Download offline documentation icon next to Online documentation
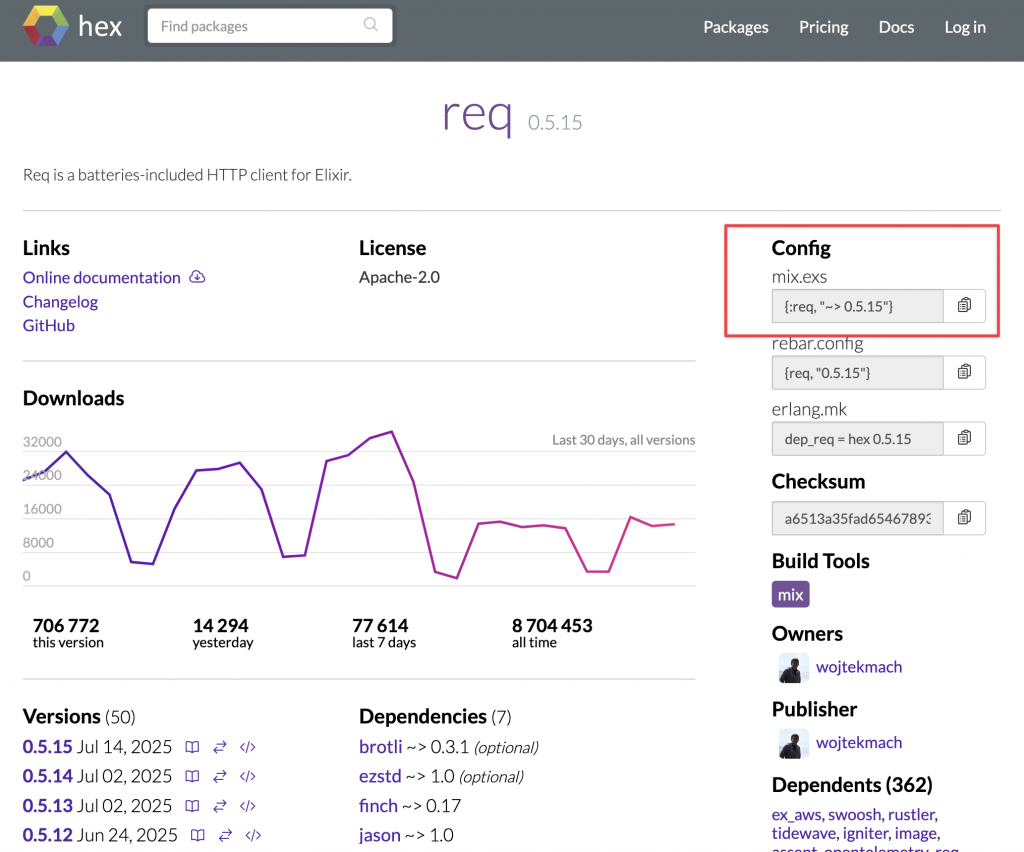This screenshot has height=852, width=1024. tap(198, 277)
